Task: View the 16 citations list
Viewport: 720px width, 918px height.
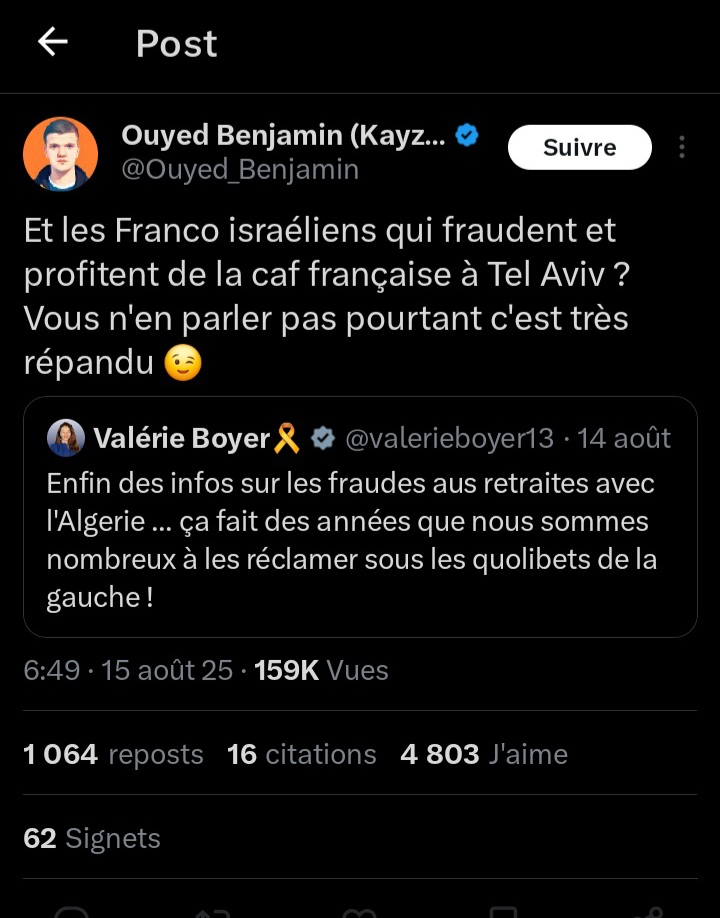Action: 302,754
